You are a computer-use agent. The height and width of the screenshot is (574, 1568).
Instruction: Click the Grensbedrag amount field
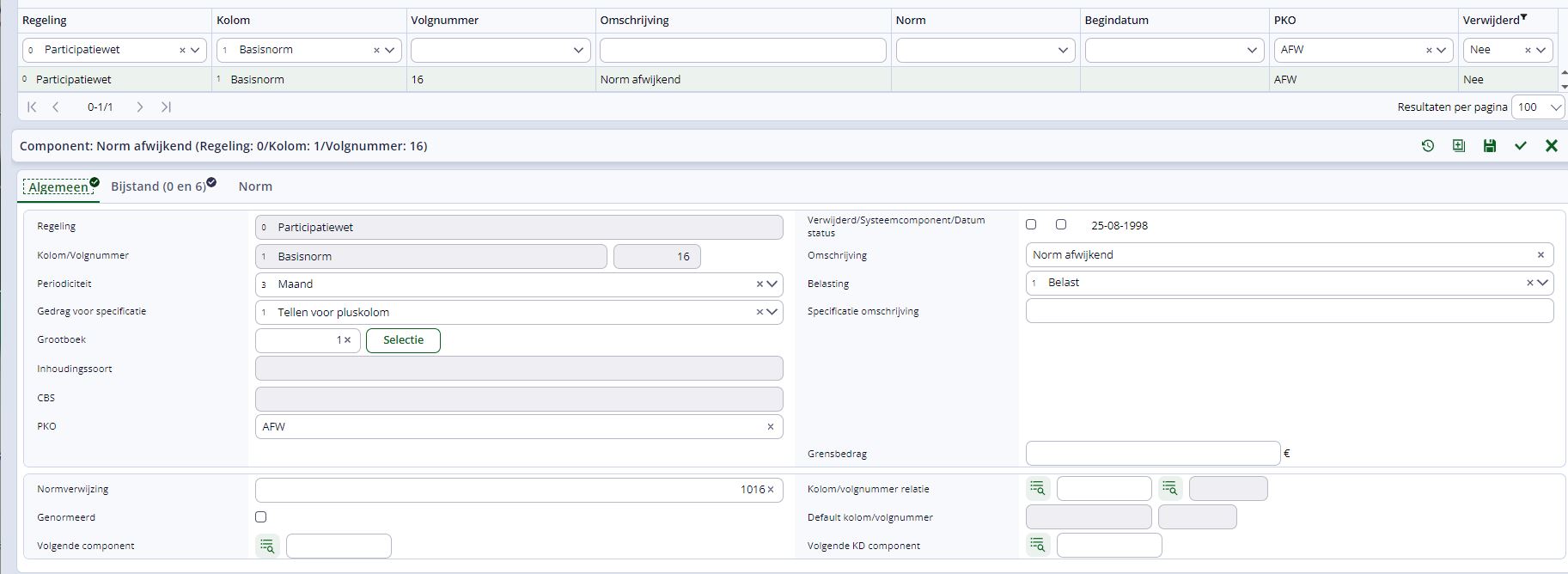point(1153,453)
